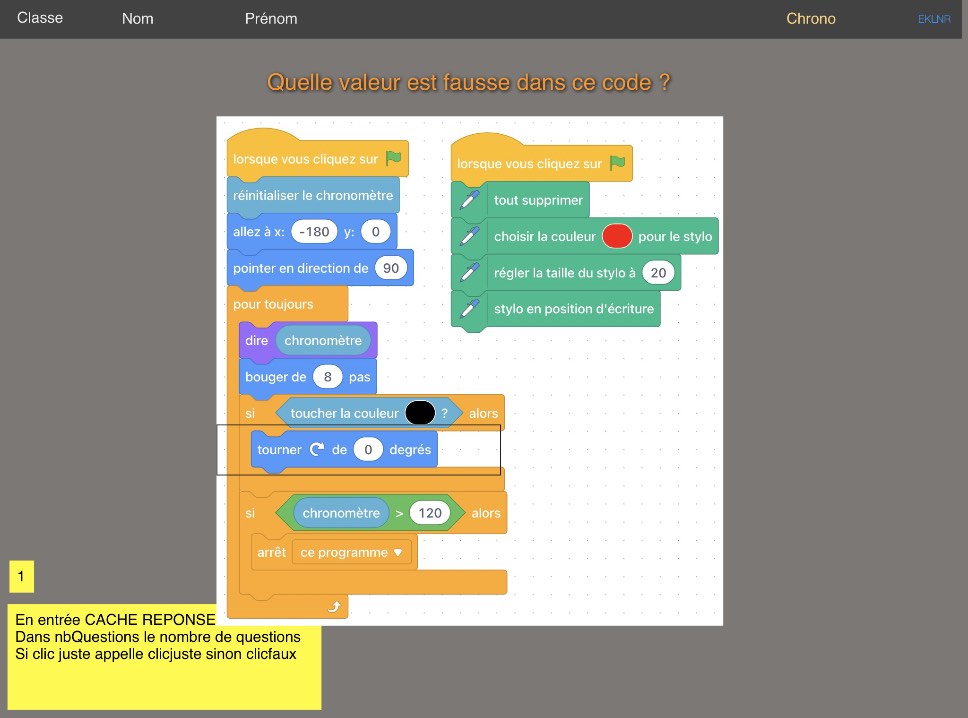Click the 'réinitialiser le chronomètre' block
The image size is (968, 718).
click(x=313, y=195)
